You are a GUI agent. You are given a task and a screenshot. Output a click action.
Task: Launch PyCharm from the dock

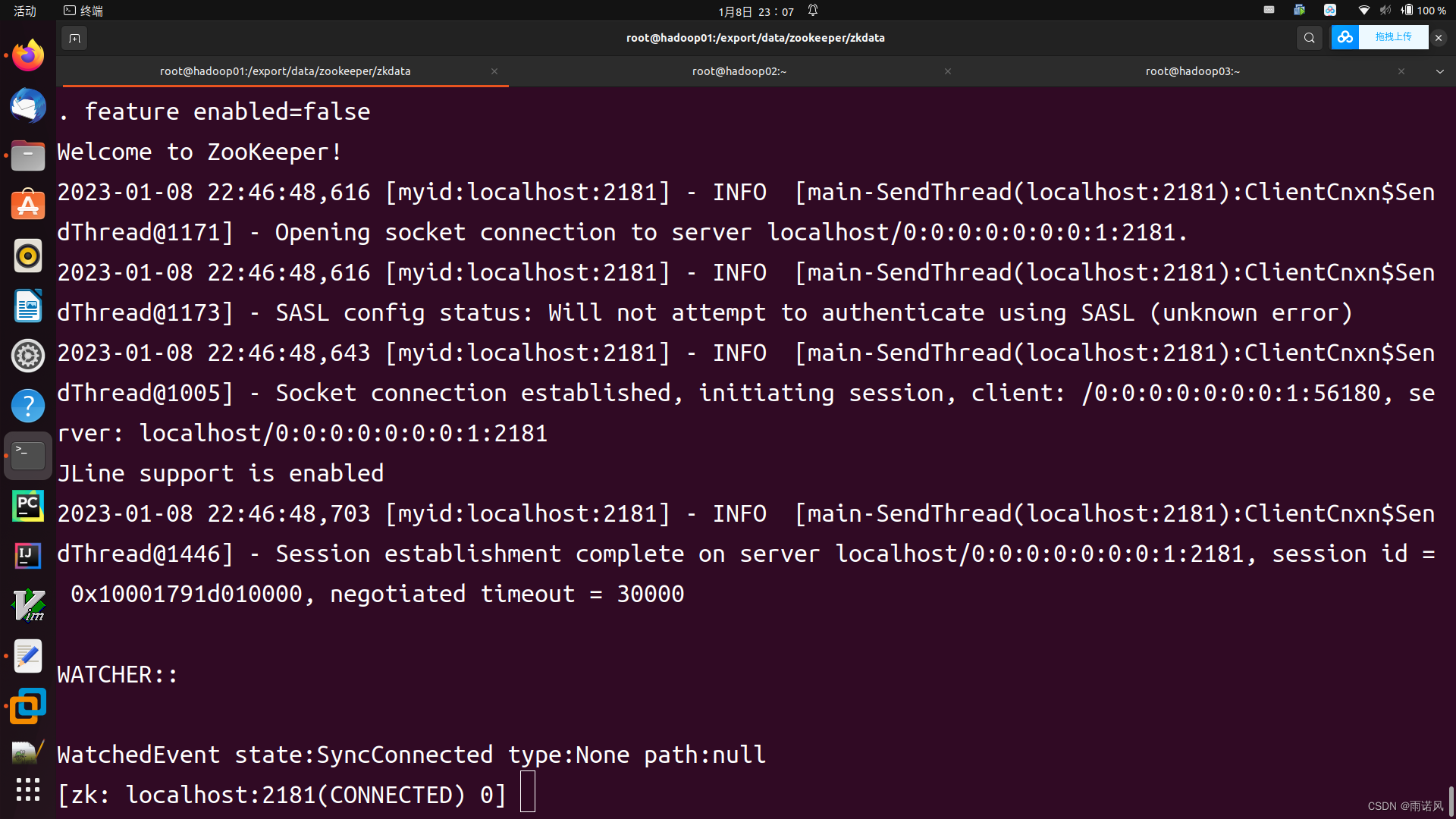[28, 506]
